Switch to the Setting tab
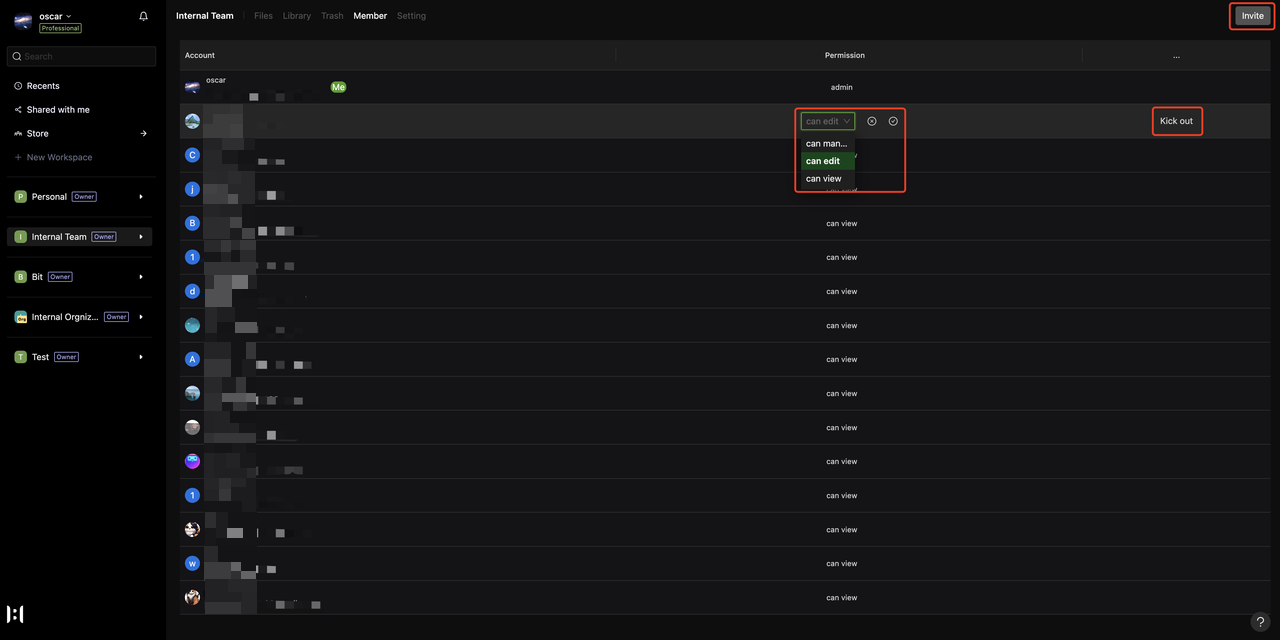Image resolution: width=1280 pixels, height=640 pixels. (x=411, y=16)
